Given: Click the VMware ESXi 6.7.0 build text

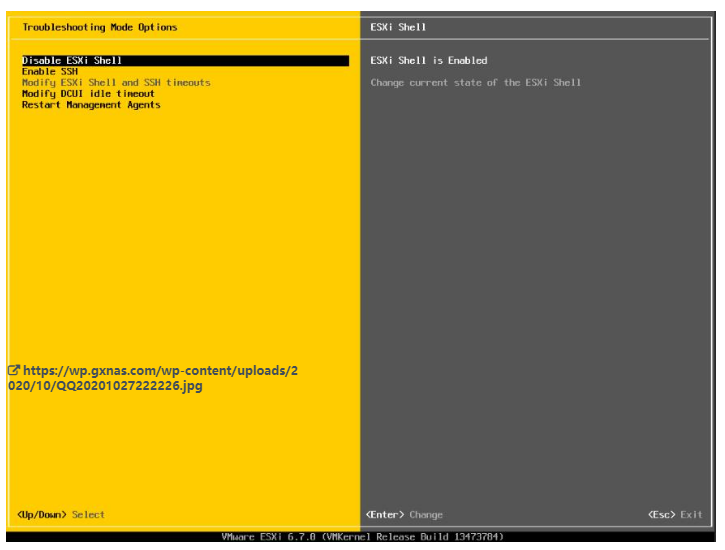Looking at the screenshot, I should click(x=362, y=537).
